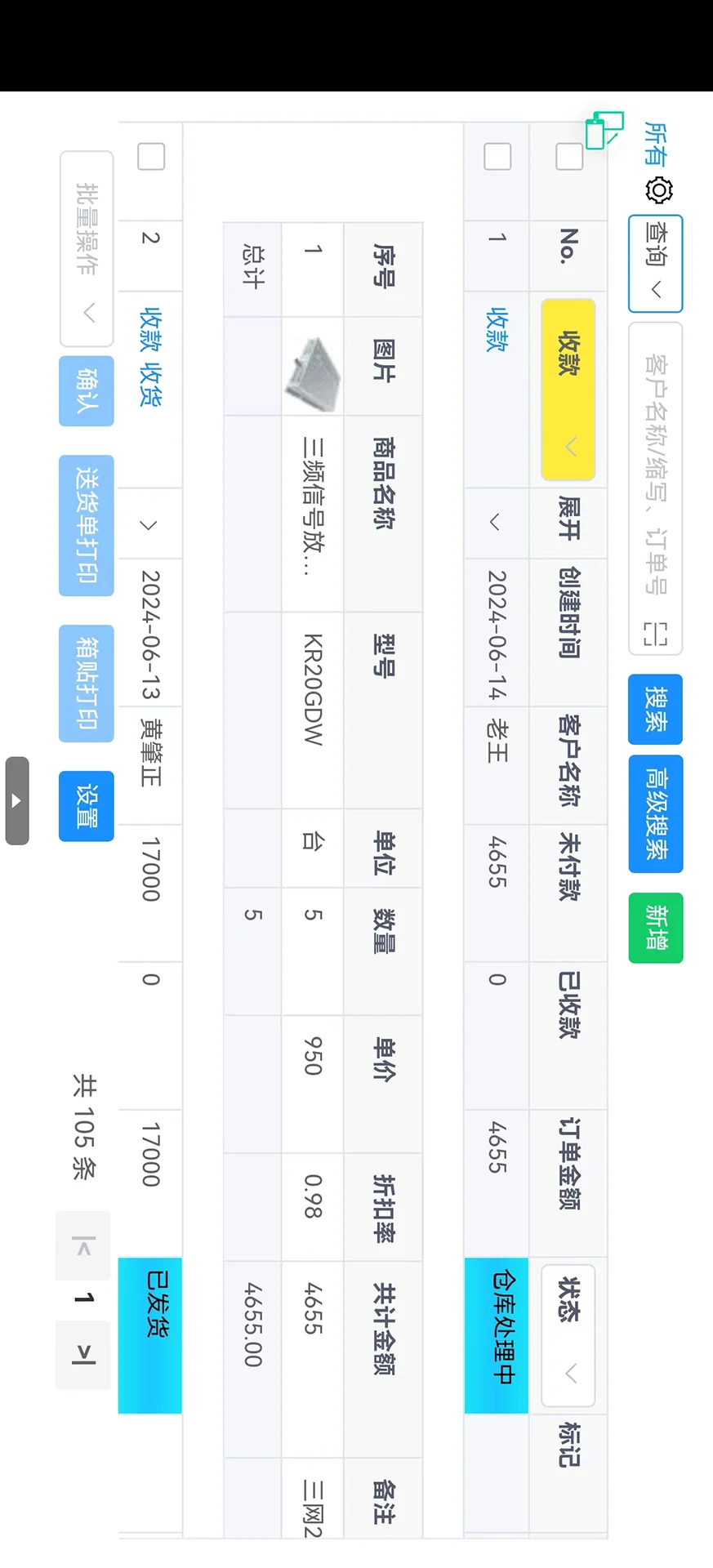713x1568 pixels.
Task: Toggle the select-all checkbox in the header
Action: [x=569, y=157]
